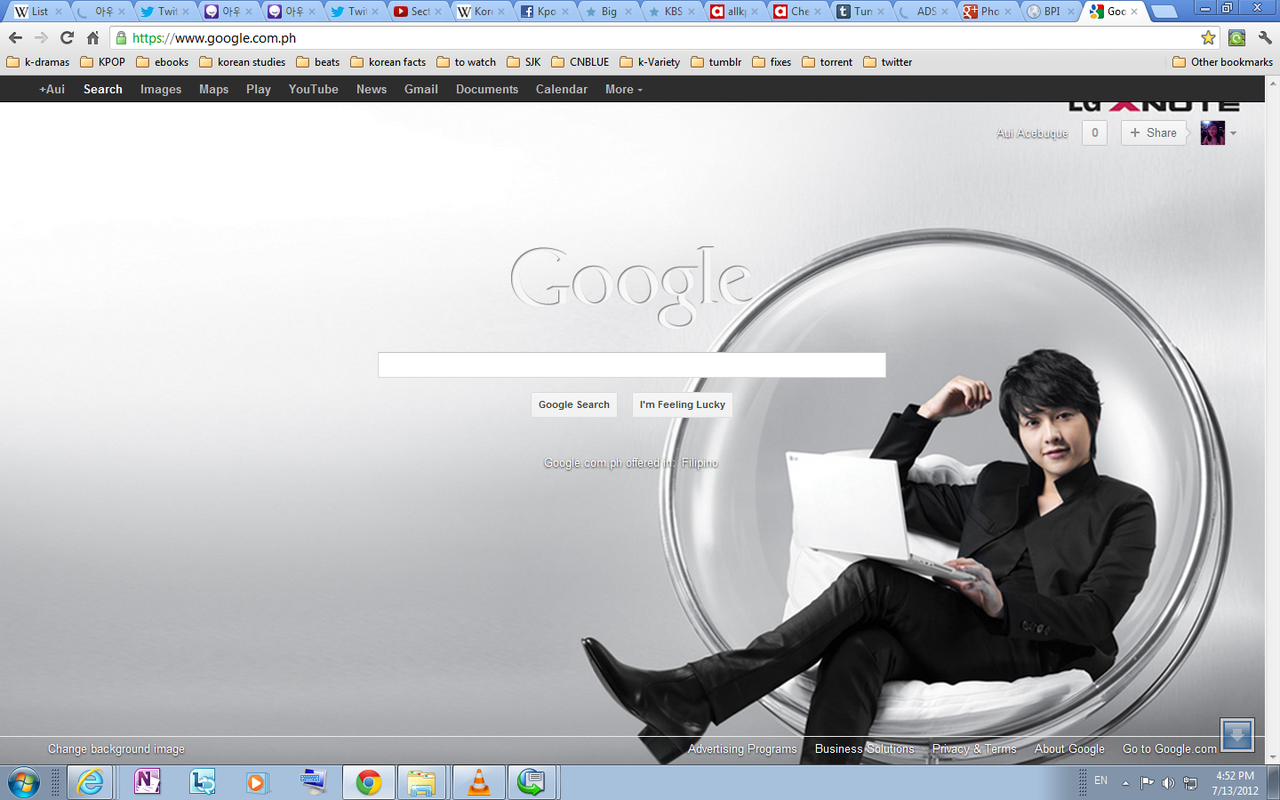
Task: Open Windows Media Player from the taskbar
Action: tap(258, 782)
